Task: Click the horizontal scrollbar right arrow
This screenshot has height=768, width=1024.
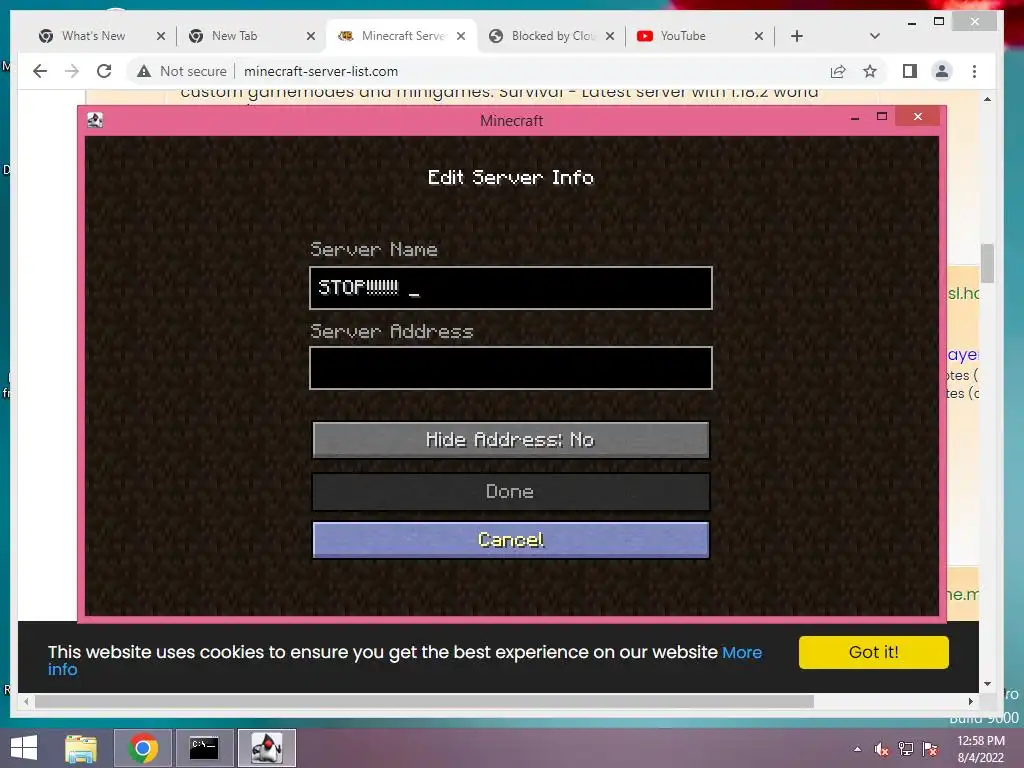Action: [x=970, y=701]
